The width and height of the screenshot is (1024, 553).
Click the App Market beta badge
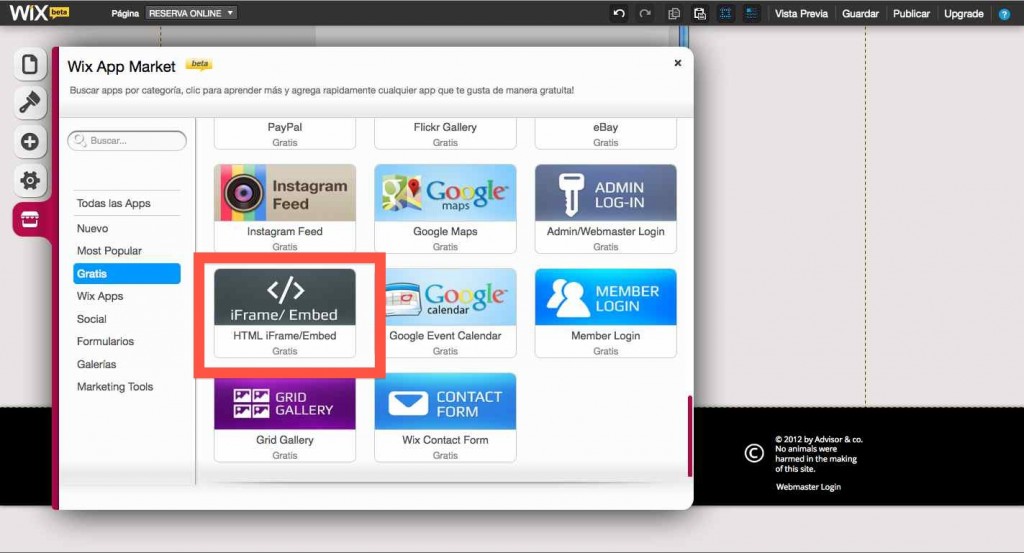(x=199, y=64)
